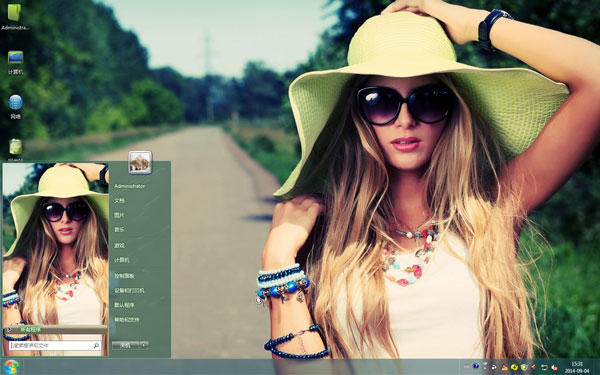Open Administrator in Start menu list
Screen dimensions: 600x375
click(129, 186)
